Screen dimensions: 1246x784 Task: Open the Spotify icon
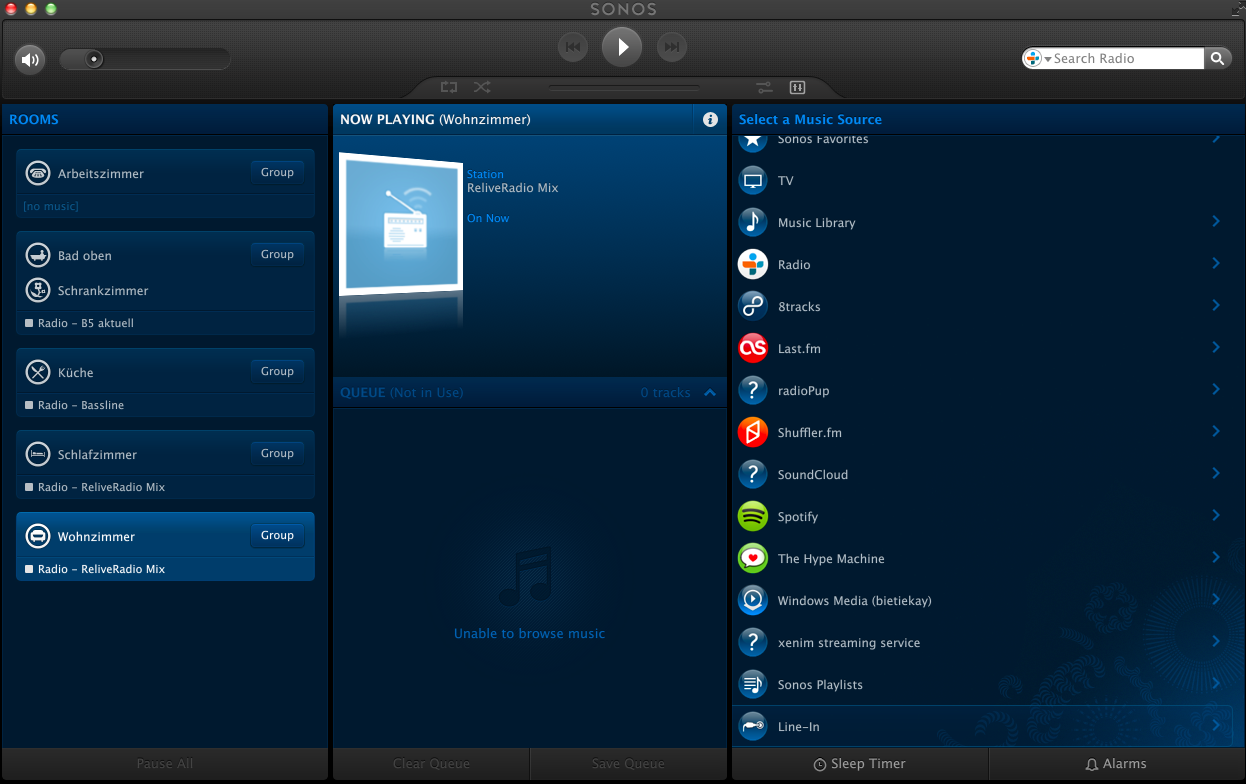(x=752, y=517)
